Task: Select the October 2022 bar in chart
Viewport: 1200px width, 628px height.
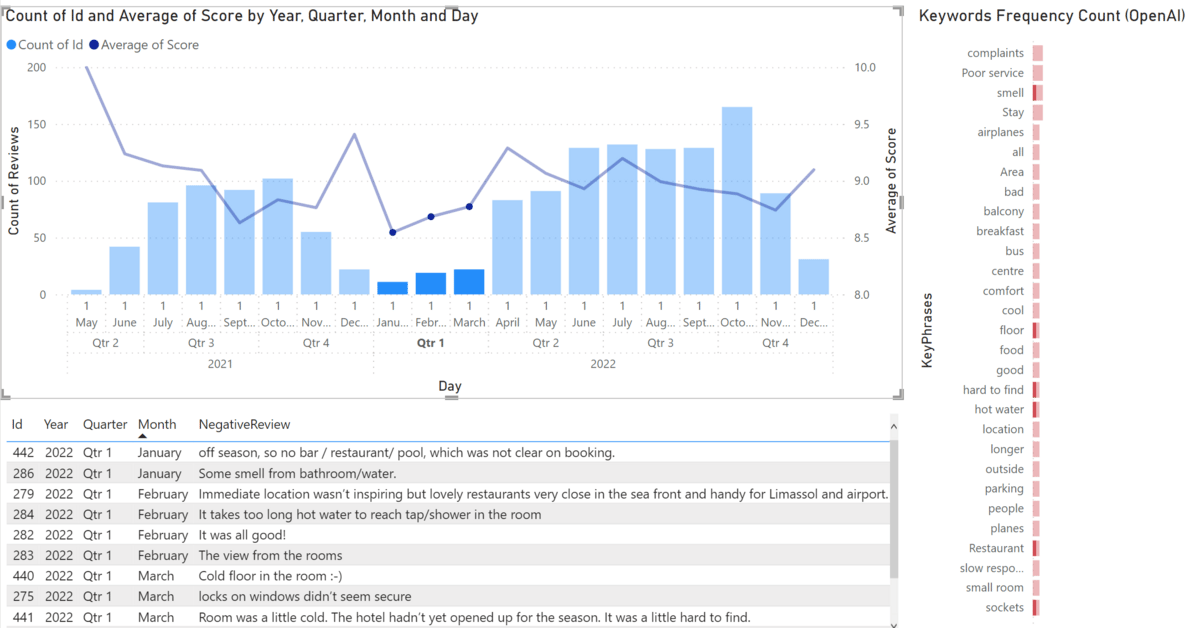Action: [x=737, y=201]
